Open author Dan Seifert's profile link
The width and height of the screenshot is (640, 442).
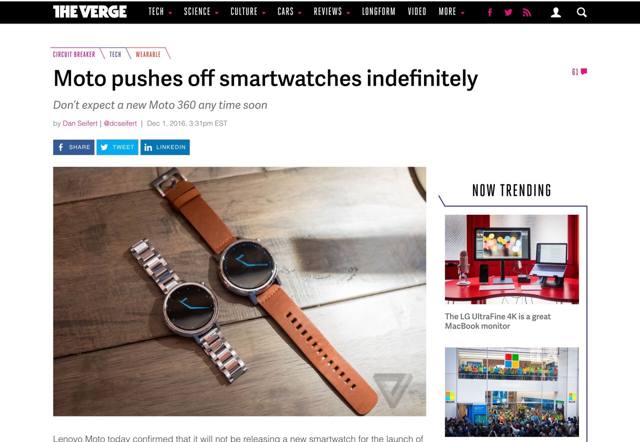point(80,123)
